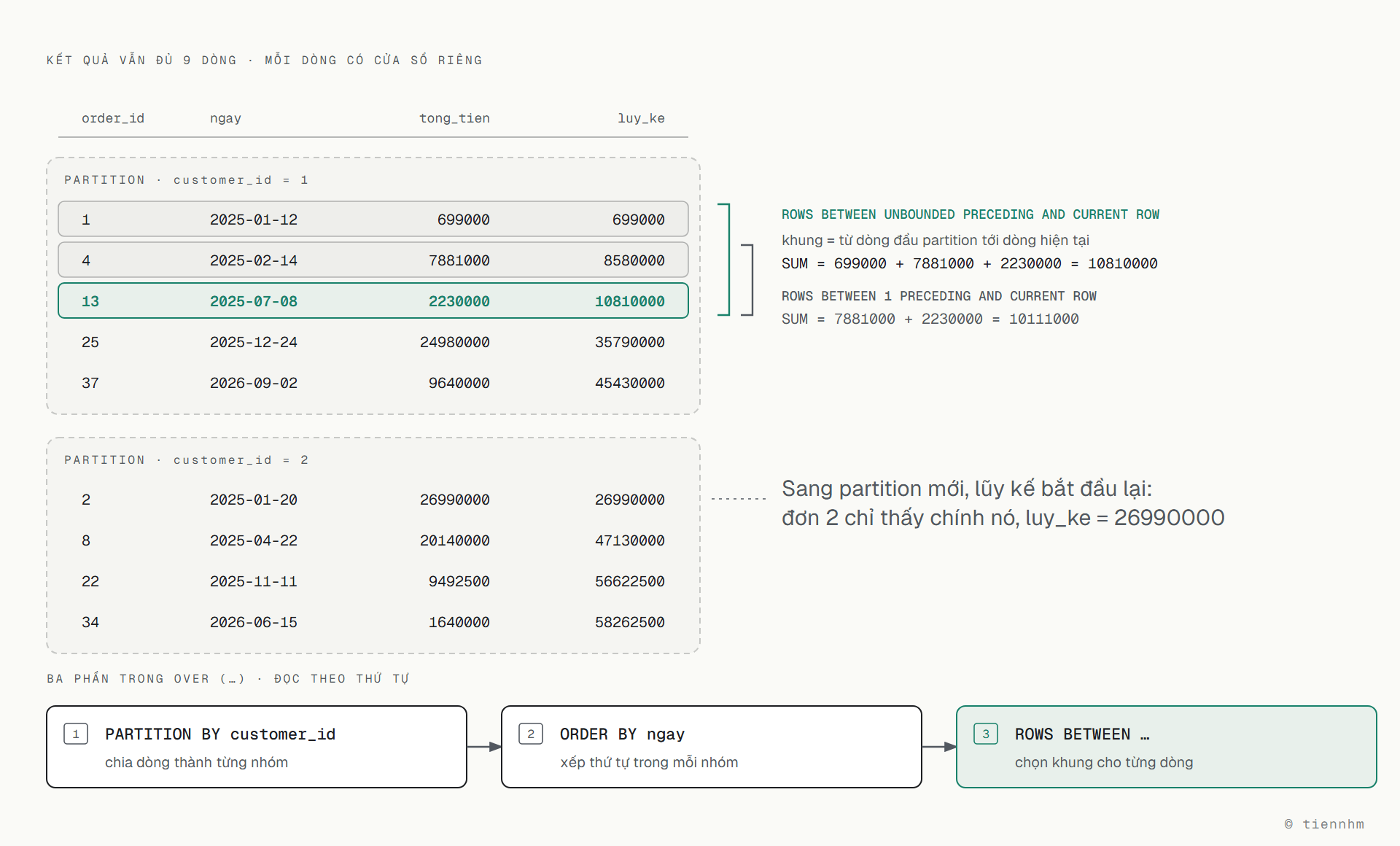Screen dimensions: 1400x846
Task: Click the step number 3 badge
Action: point(986,734)
